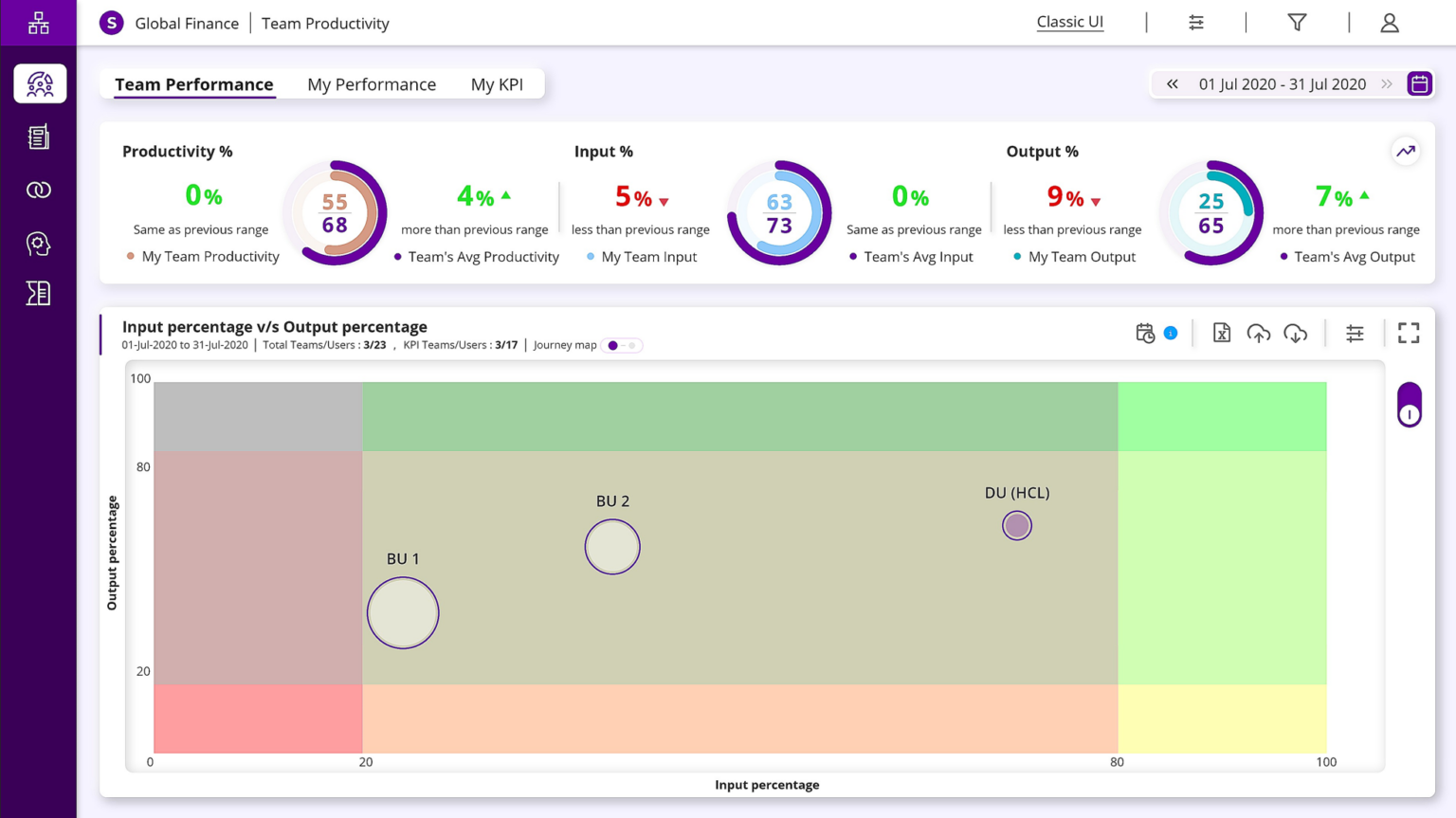Image resolution: width=1456 pixels, height=818 pixels.
Task: Open the My KPI tab
Action: click(x=498, y=84)
